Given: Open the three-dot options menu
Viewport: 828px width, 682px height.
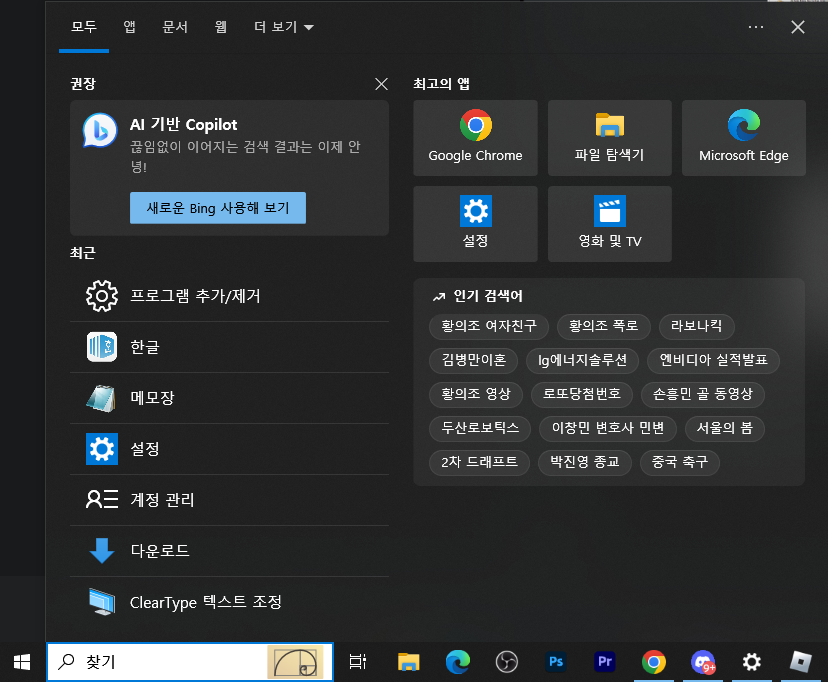Looking at the screenshot, I should click(756, 27).
